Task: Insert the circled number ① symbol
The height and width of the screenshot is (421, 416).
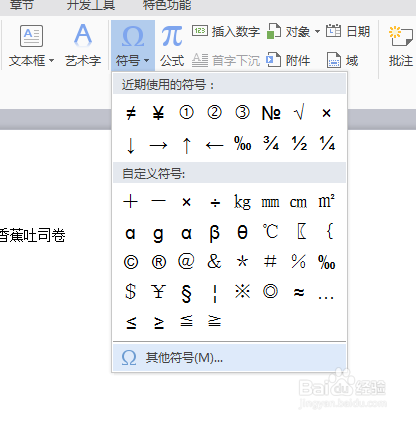Action: pyautogui.click(x=186, y=113)
